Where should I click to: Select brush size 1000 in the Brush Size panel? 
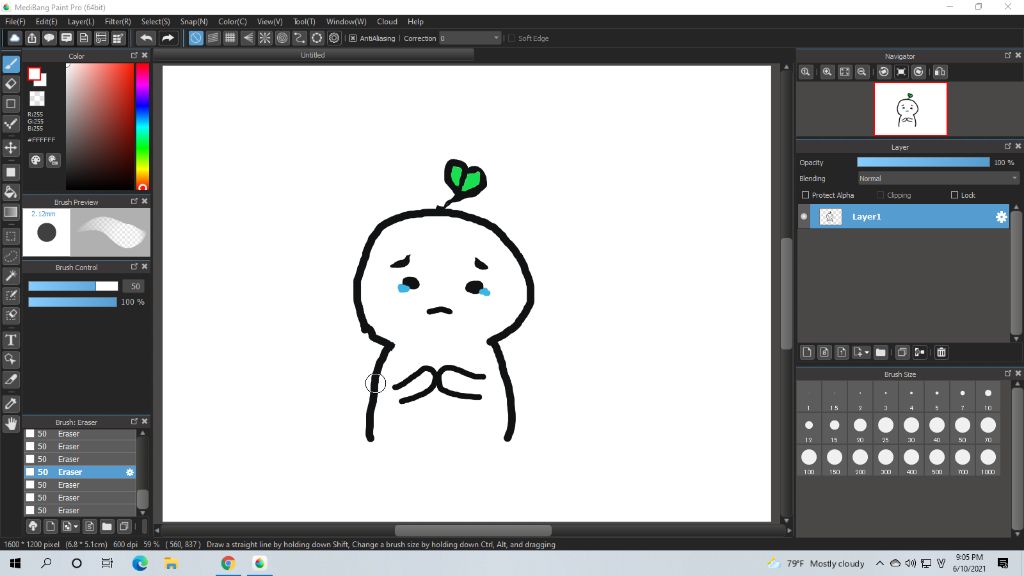tap(987, 460)
